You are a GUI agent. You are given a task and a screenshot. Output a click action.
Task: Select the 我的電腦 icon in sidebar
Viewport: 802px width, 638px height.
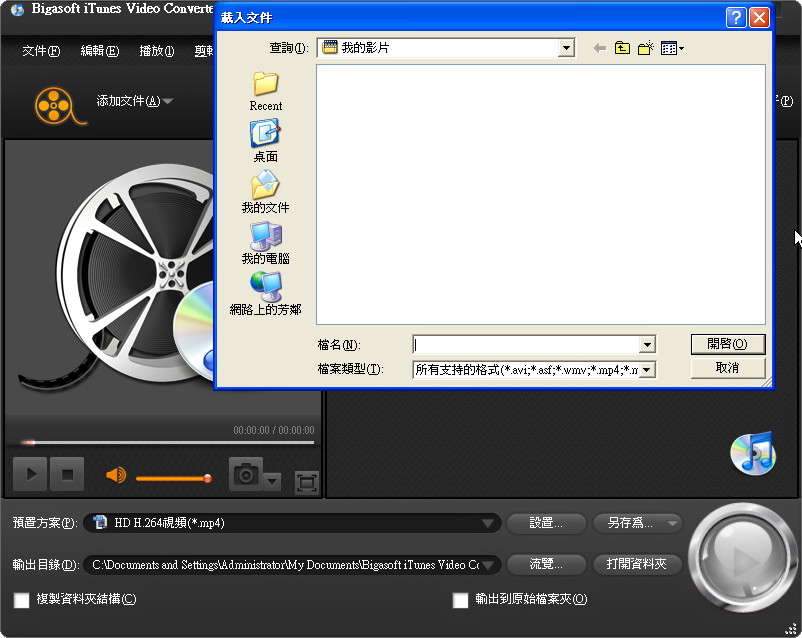point(265,237)
